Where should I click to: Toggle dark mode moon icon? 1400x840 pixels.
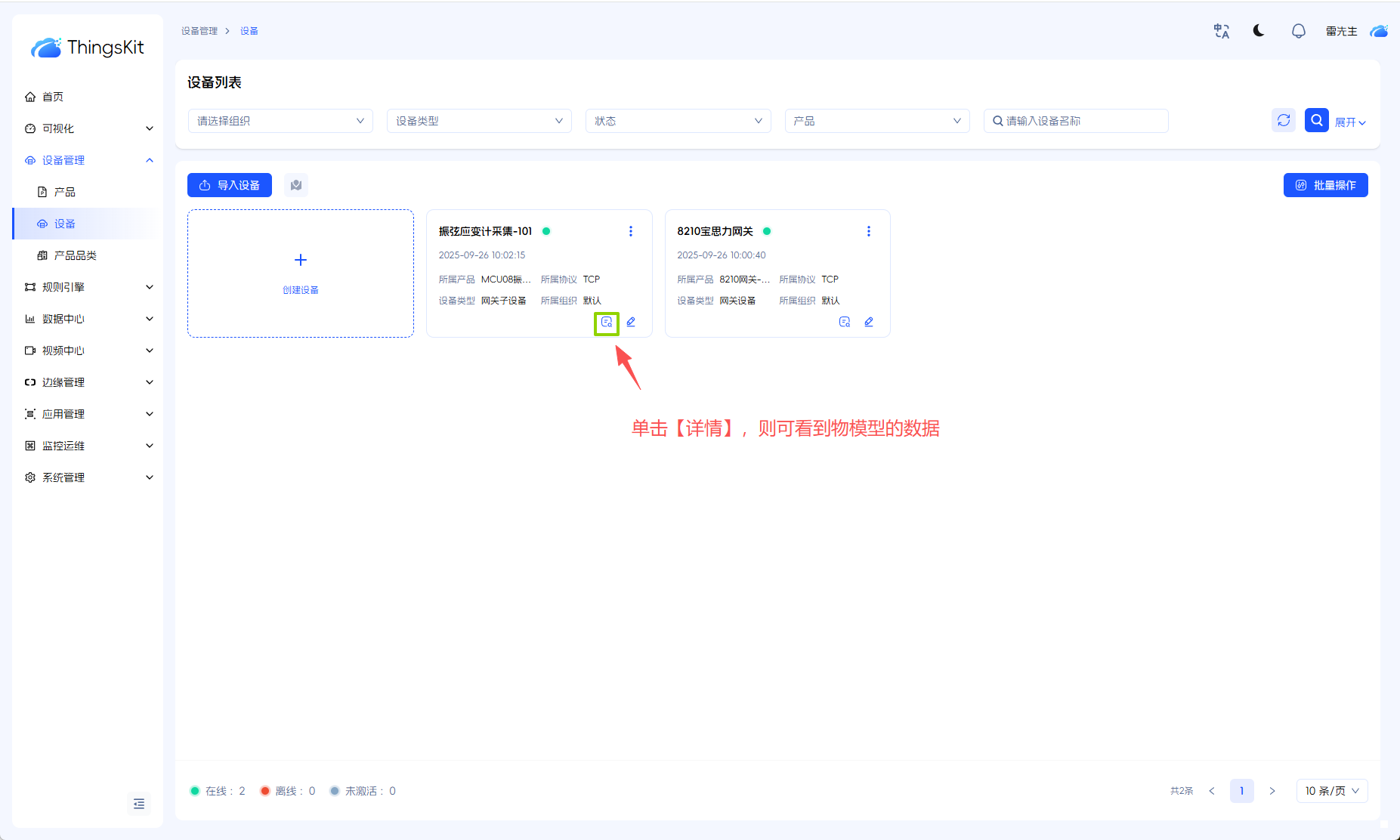(x=1259, y=31)
